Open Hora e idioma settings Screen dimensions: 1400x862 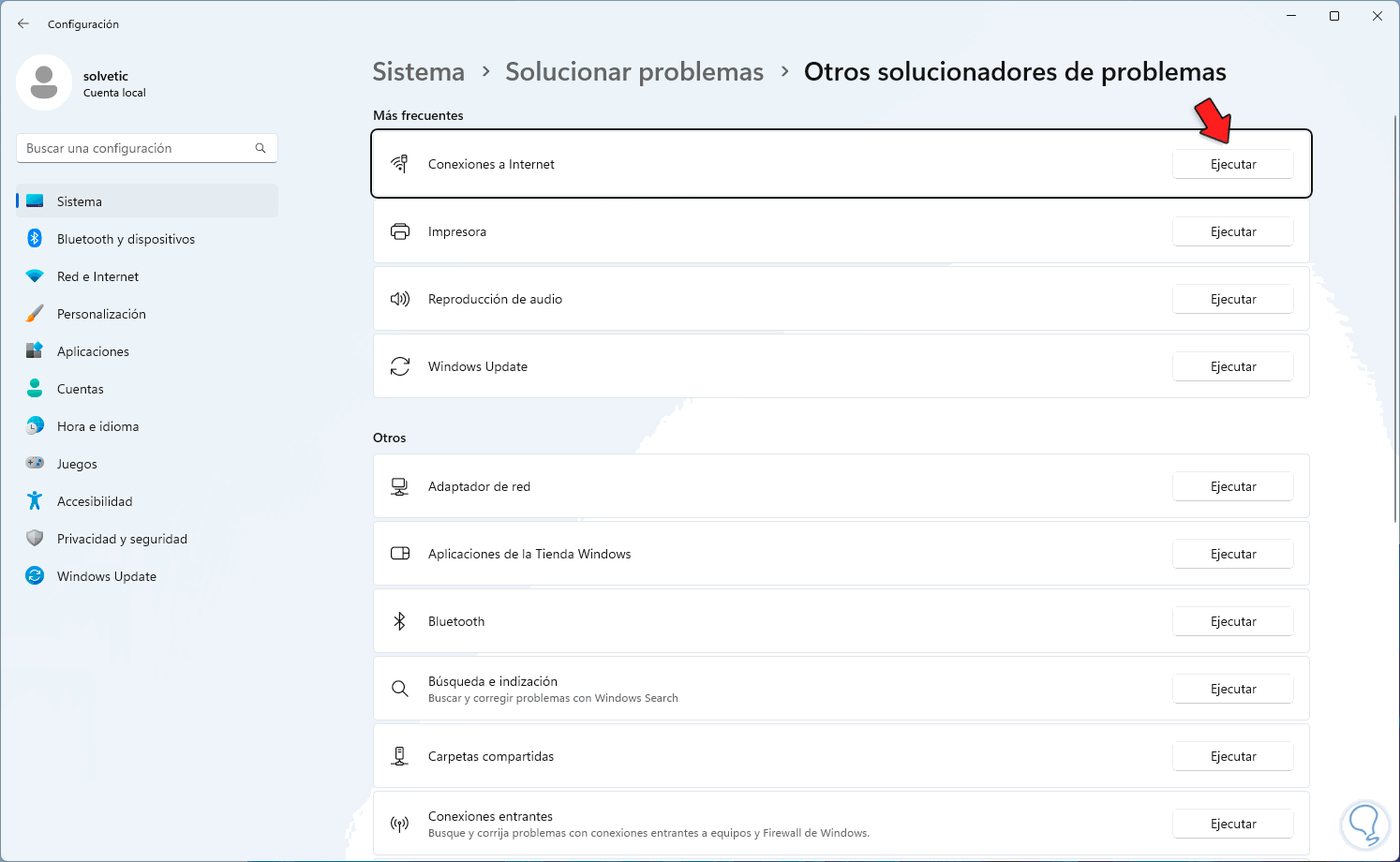97,426
